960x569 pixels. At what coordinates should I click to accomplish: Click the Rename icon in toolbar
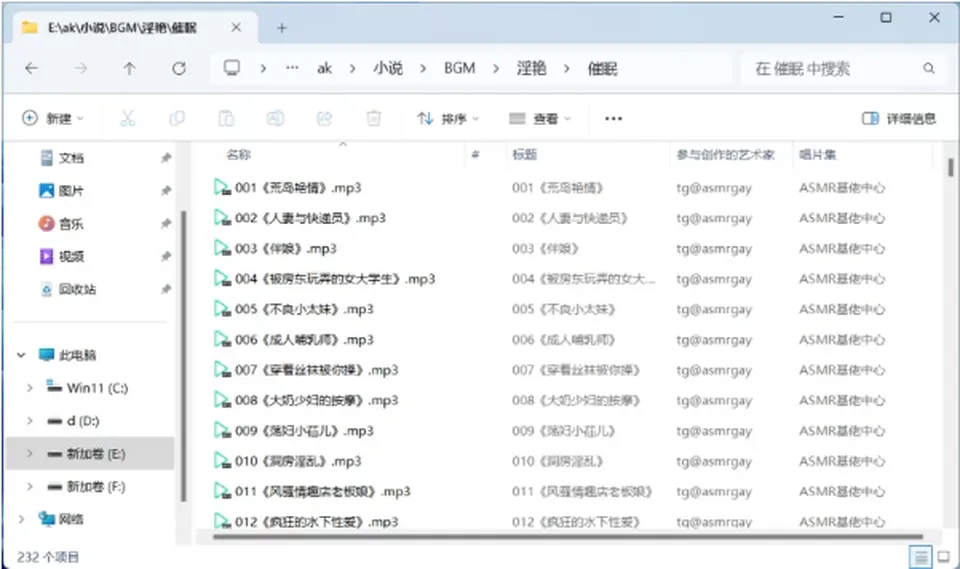pyautogui.click(x=275, y=118)
